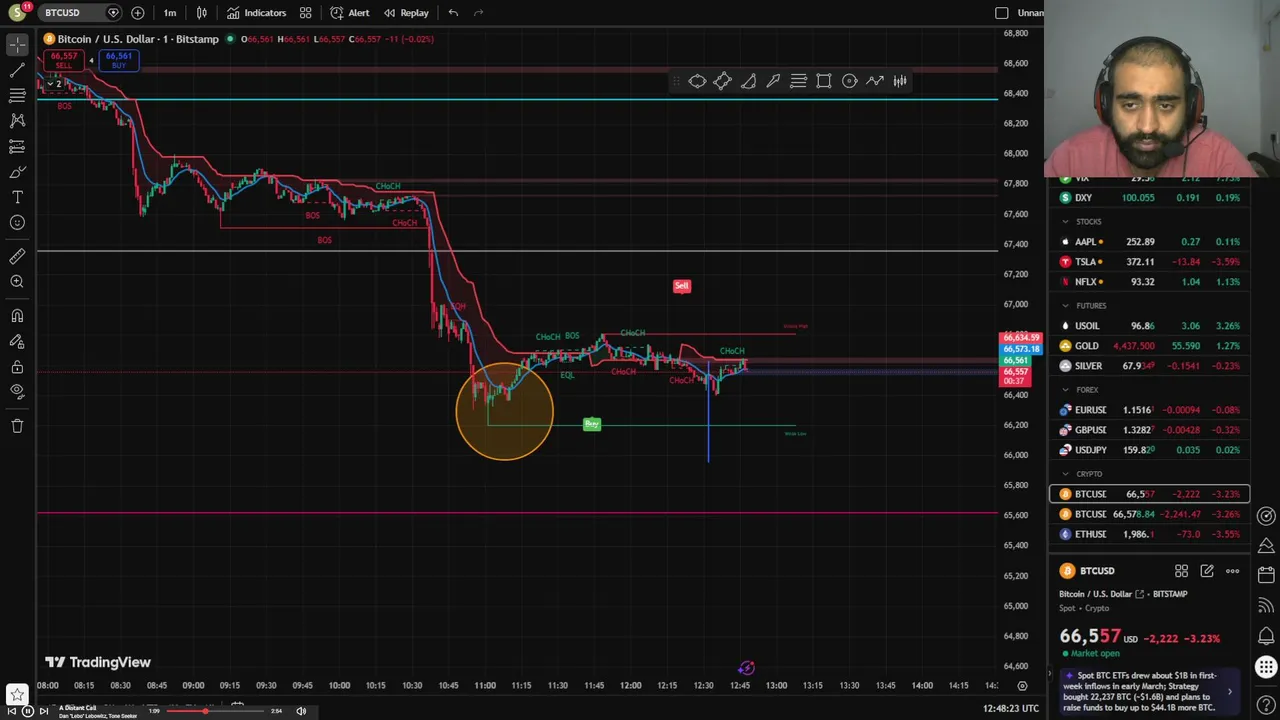Open the user profile avatar menu
1280x720 pixels.
coord(16,12)
